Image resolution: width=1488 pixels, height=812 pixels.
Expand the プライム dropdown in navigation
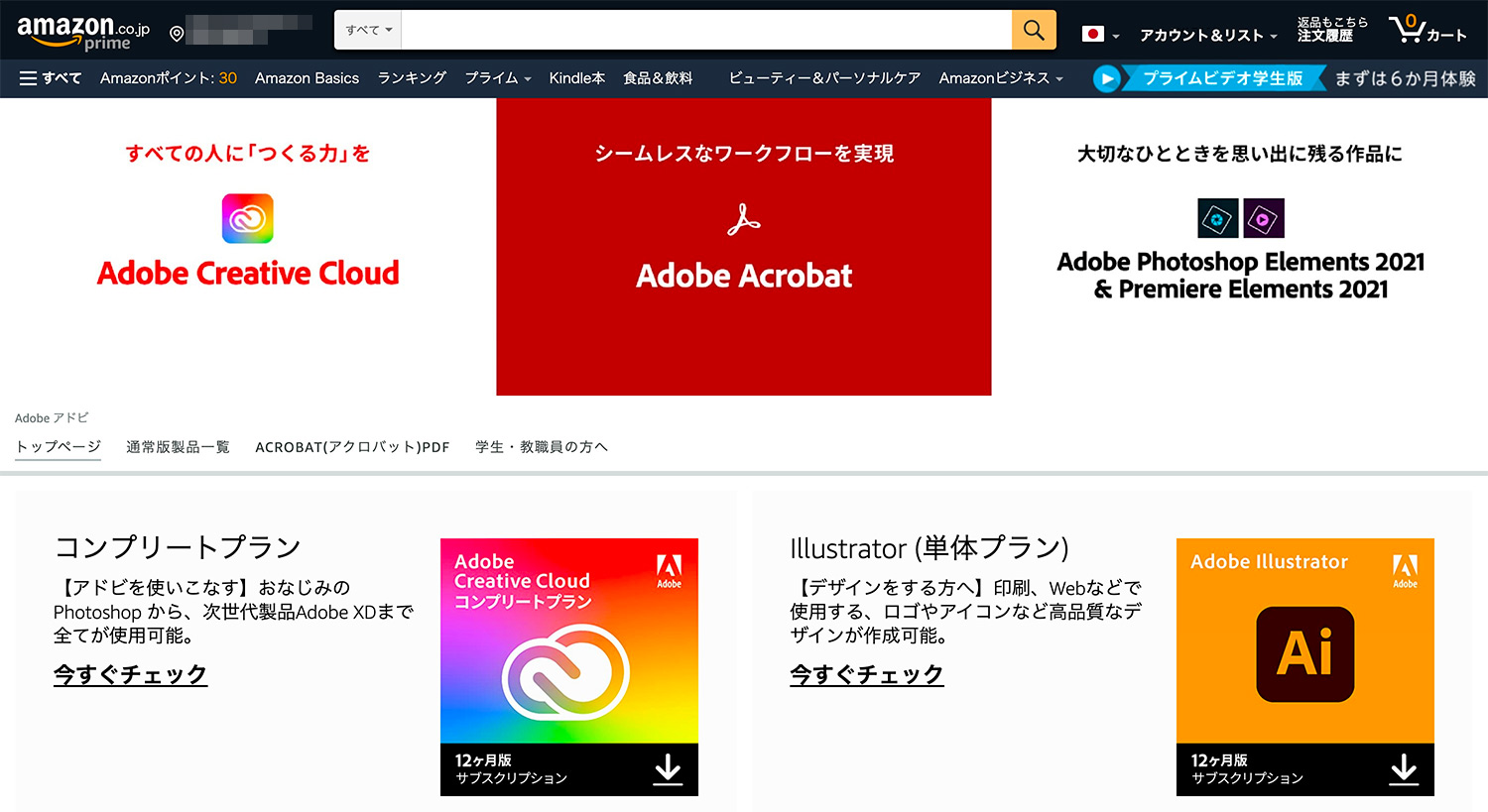point(498,77)
